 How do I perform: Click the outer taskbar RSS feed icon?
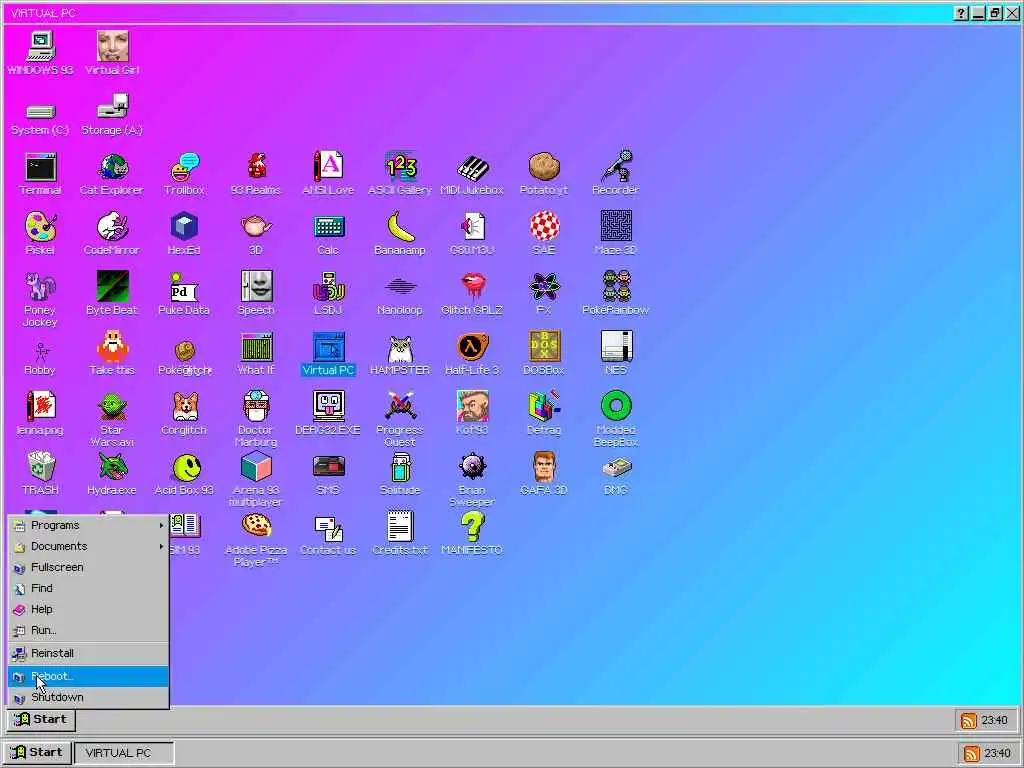tap(972, 754)
